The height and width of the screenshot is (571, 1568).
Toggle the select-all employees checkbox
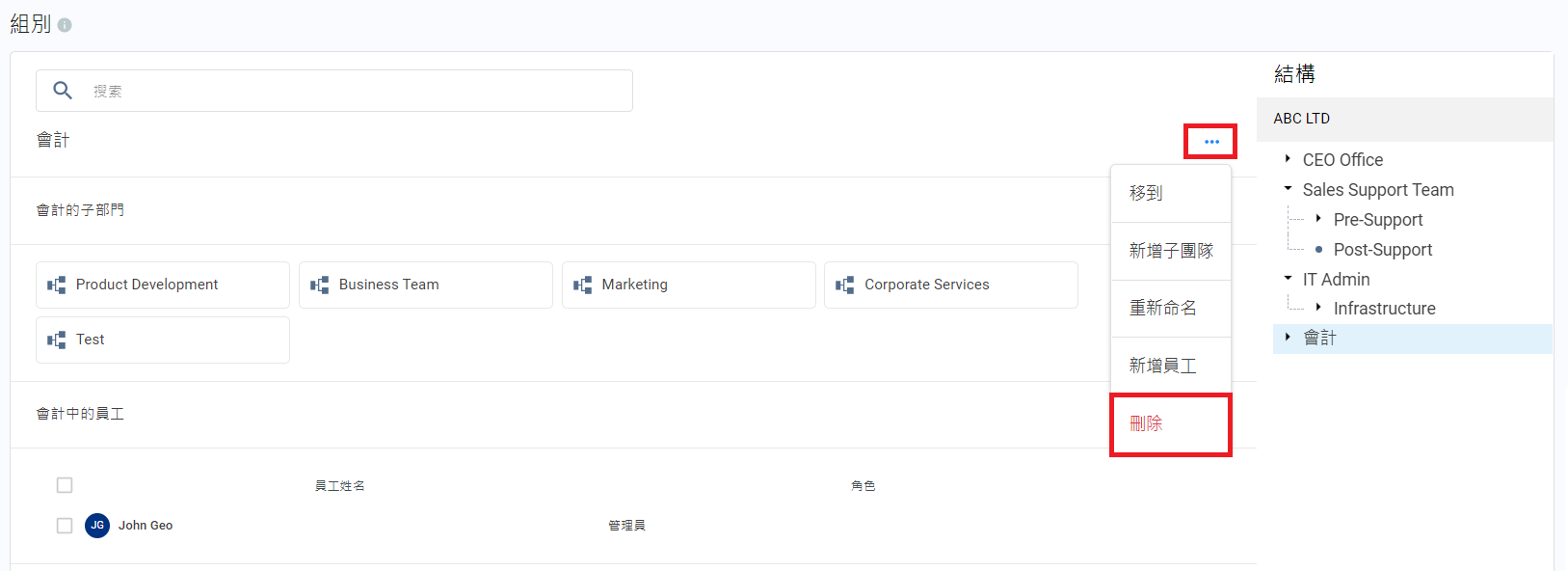point(65,485)
